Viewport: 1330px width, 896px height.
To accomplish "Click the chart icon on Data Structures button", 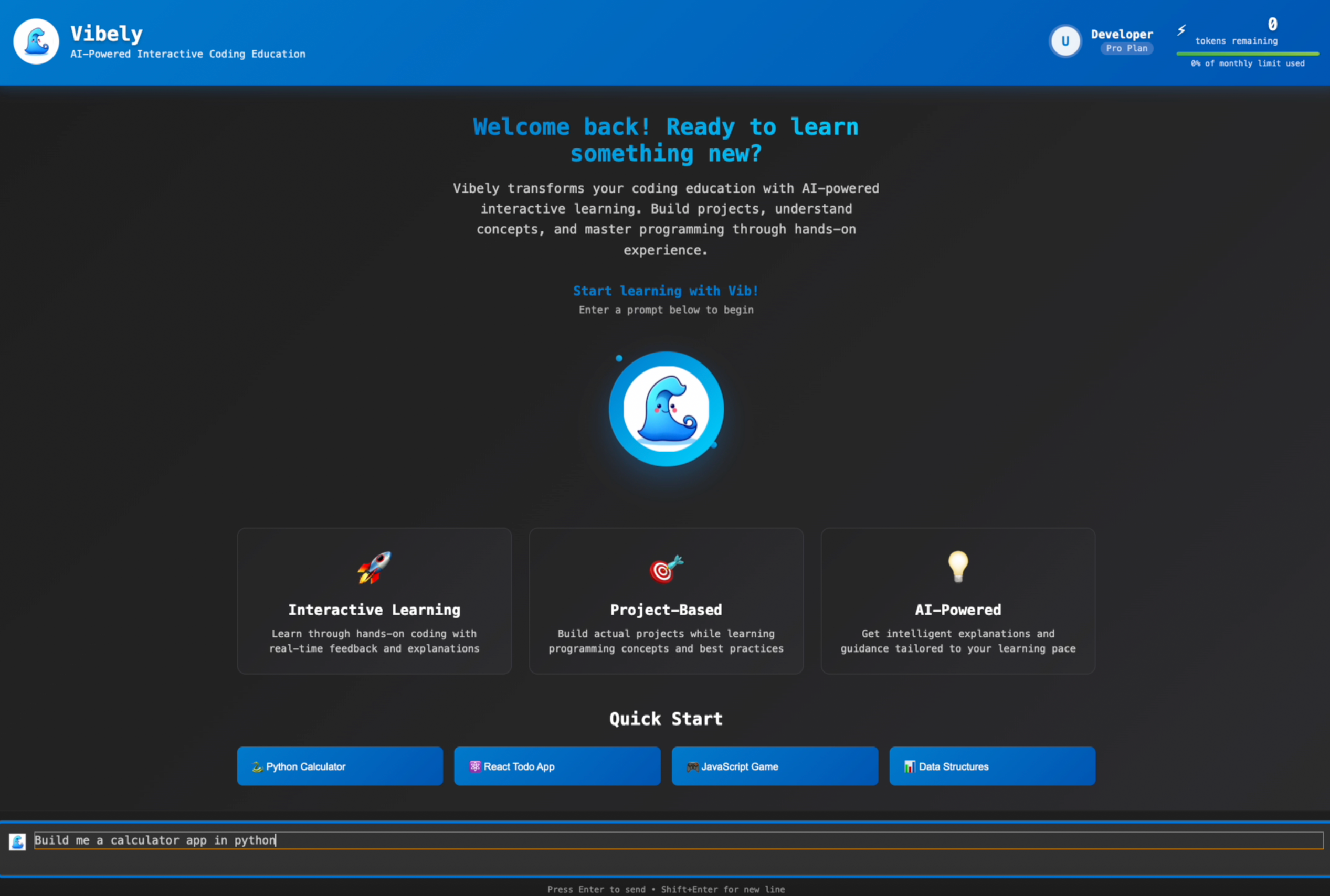I will click(910, 766).
